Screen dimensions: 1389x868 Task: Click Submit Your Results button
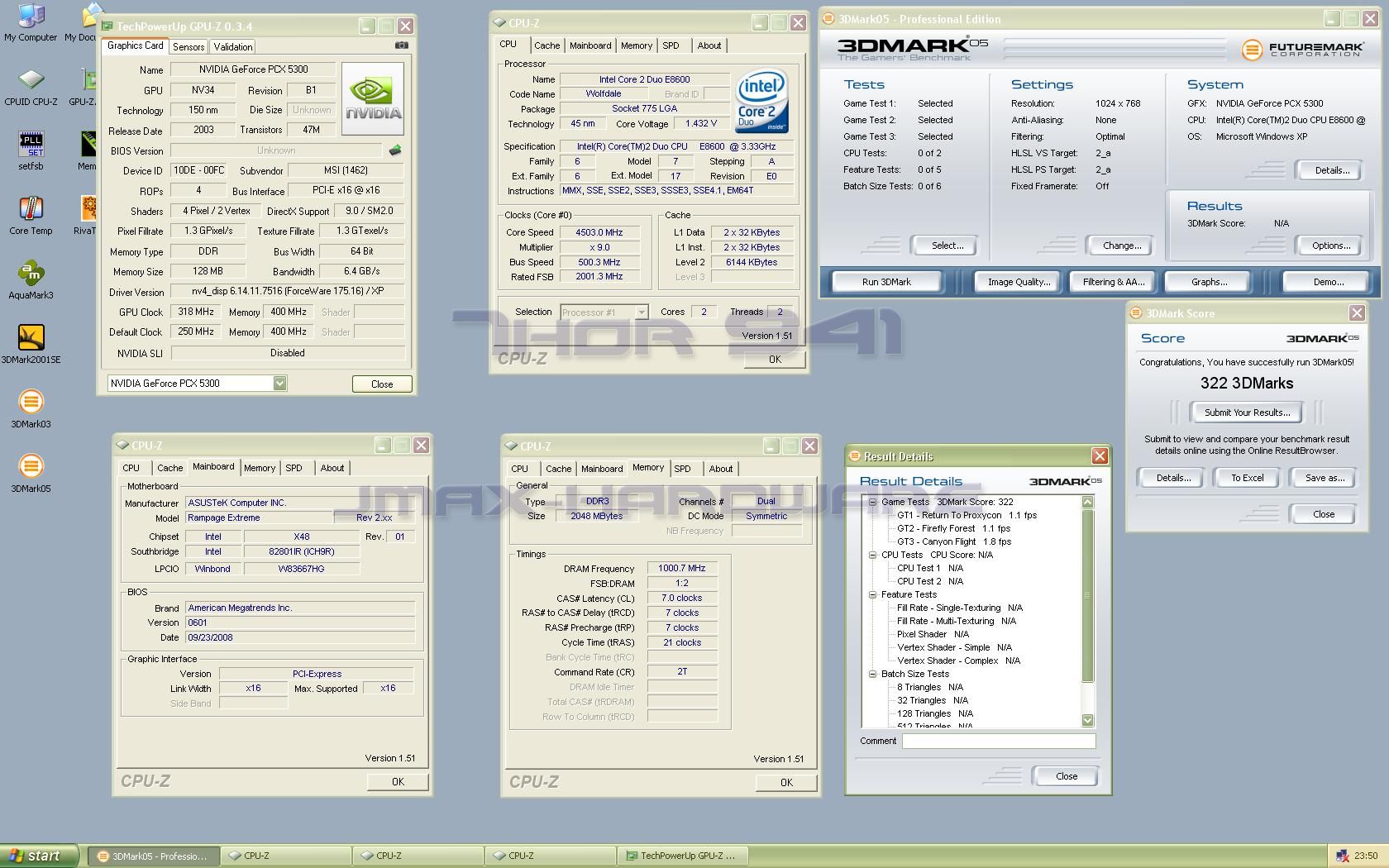coord(1247,413)
